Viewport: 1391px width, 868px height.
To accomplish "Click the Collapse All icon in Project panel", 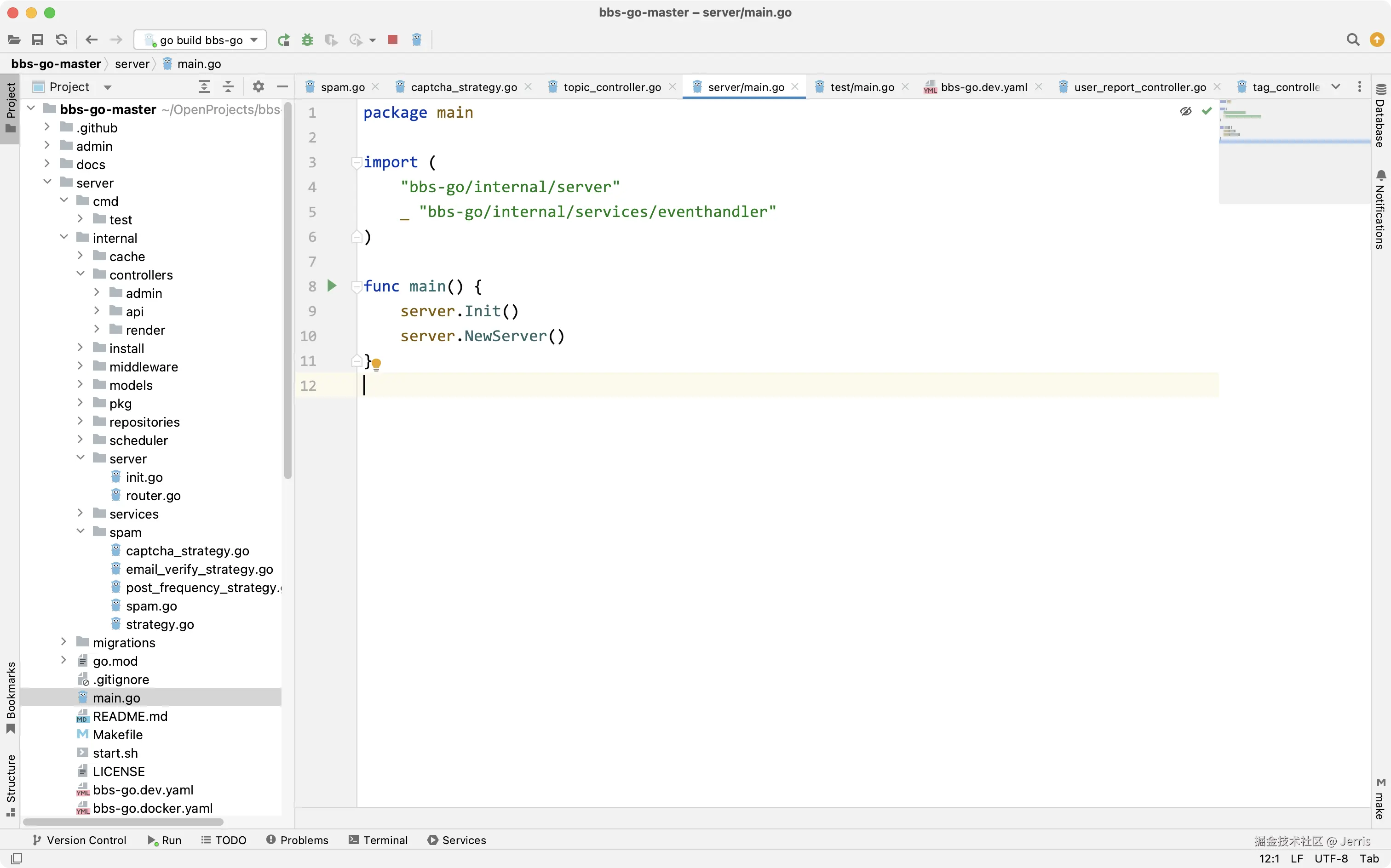I will (228, 87).
